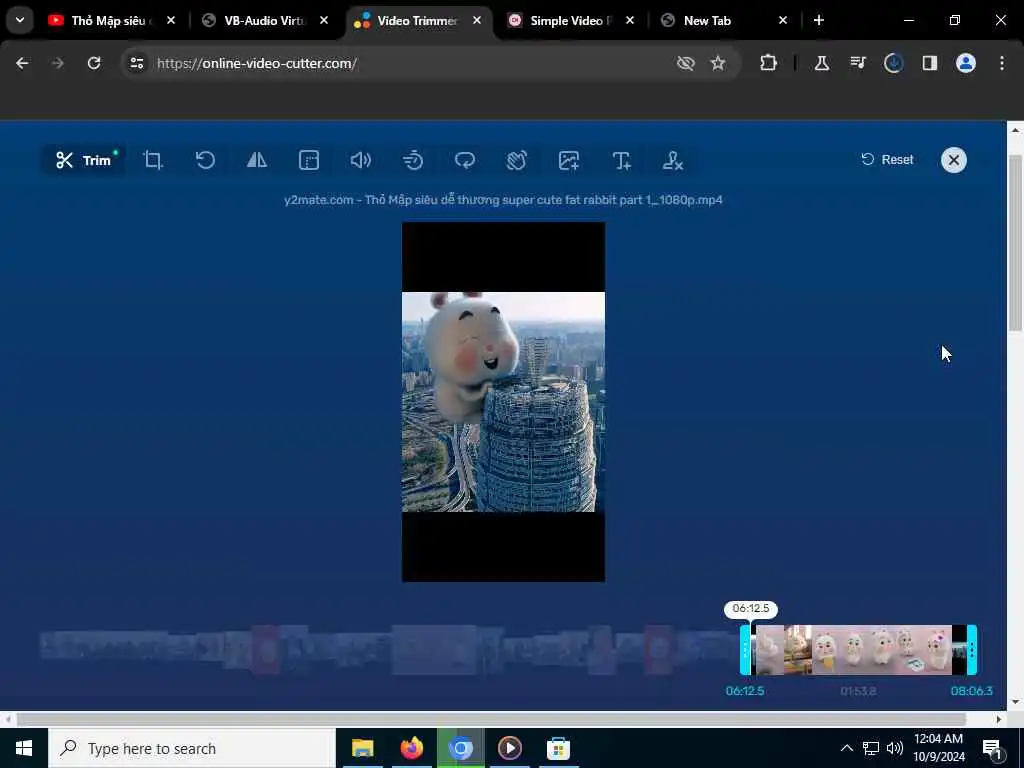Open media control icon in toolbar
The height and width of the screenshot is (768, 1024).
tap(858, 63)
